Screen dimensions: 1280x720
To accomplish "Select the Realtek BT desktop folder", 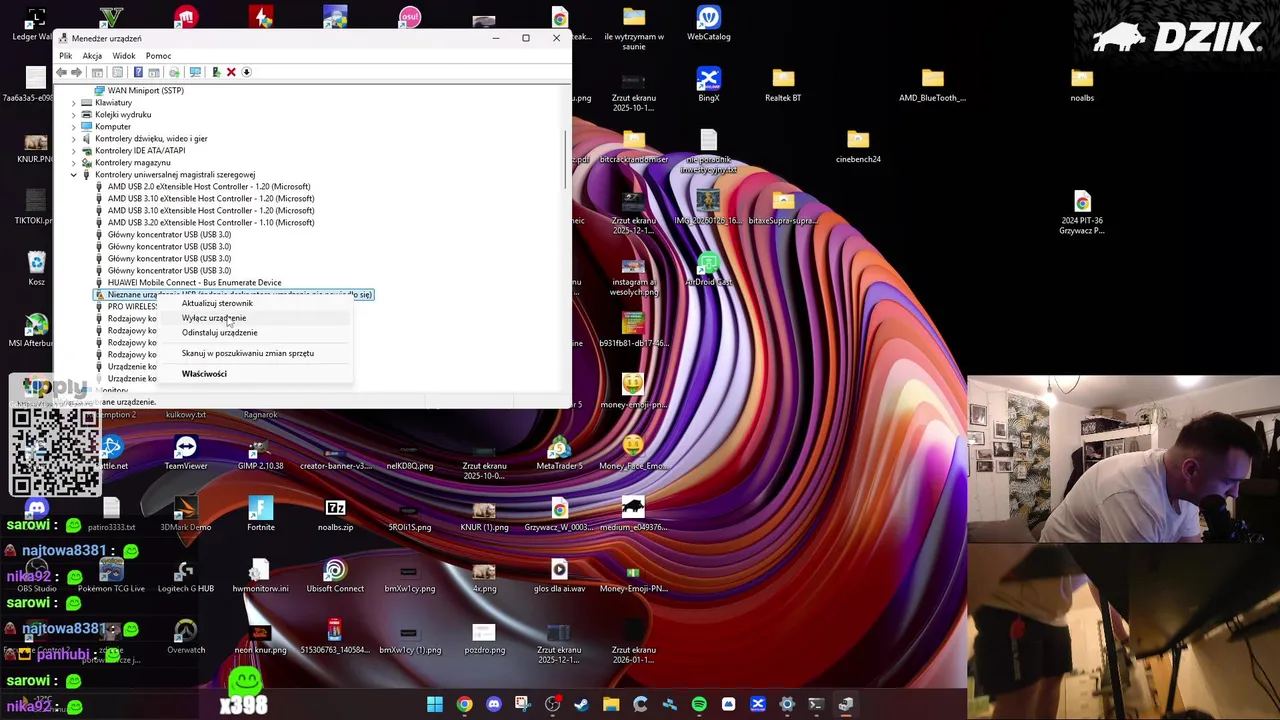I will pyautogui.click(x=783, y=85).
